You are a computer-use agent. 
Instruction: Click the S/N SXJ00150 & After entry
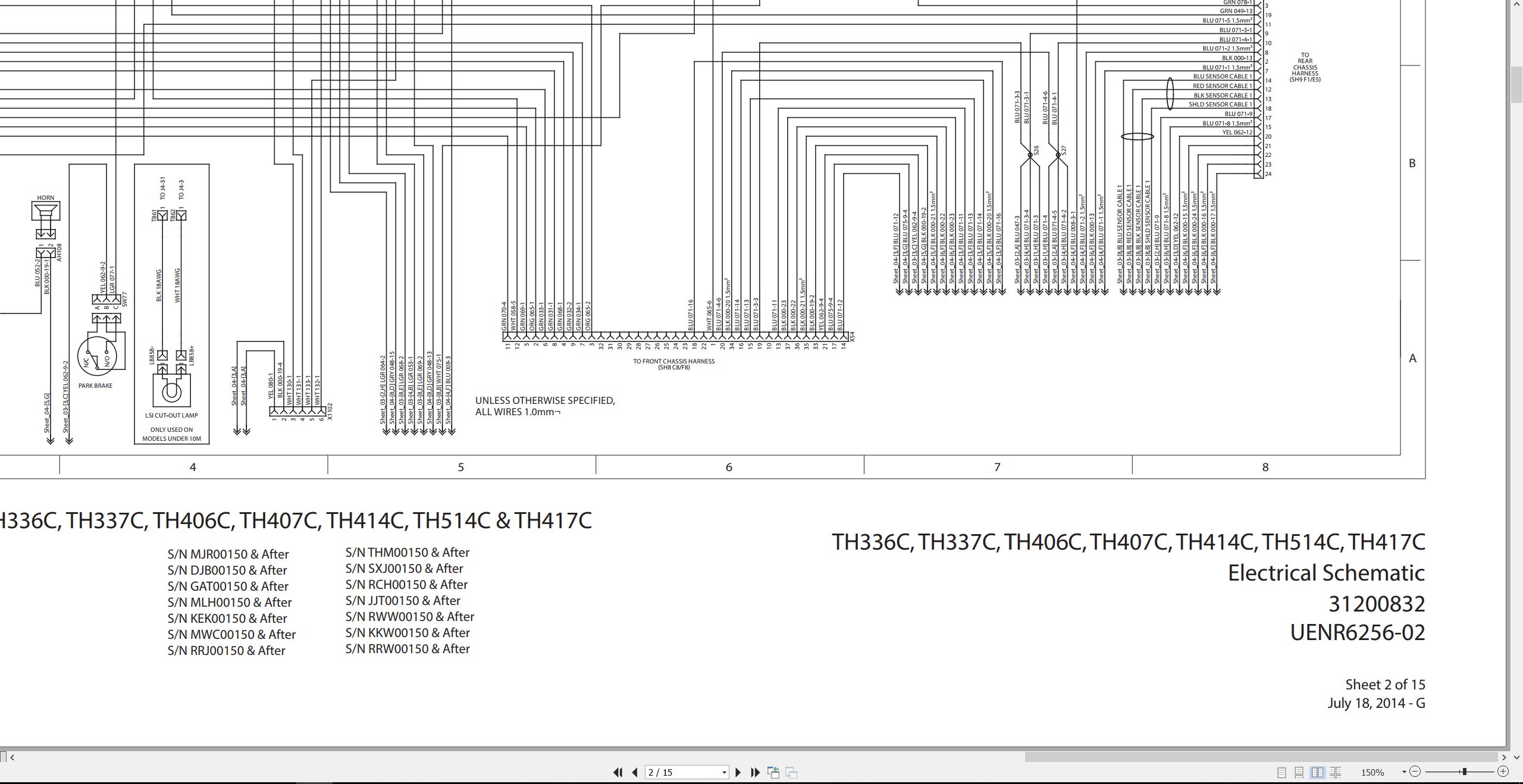click(x=404, y=569)
